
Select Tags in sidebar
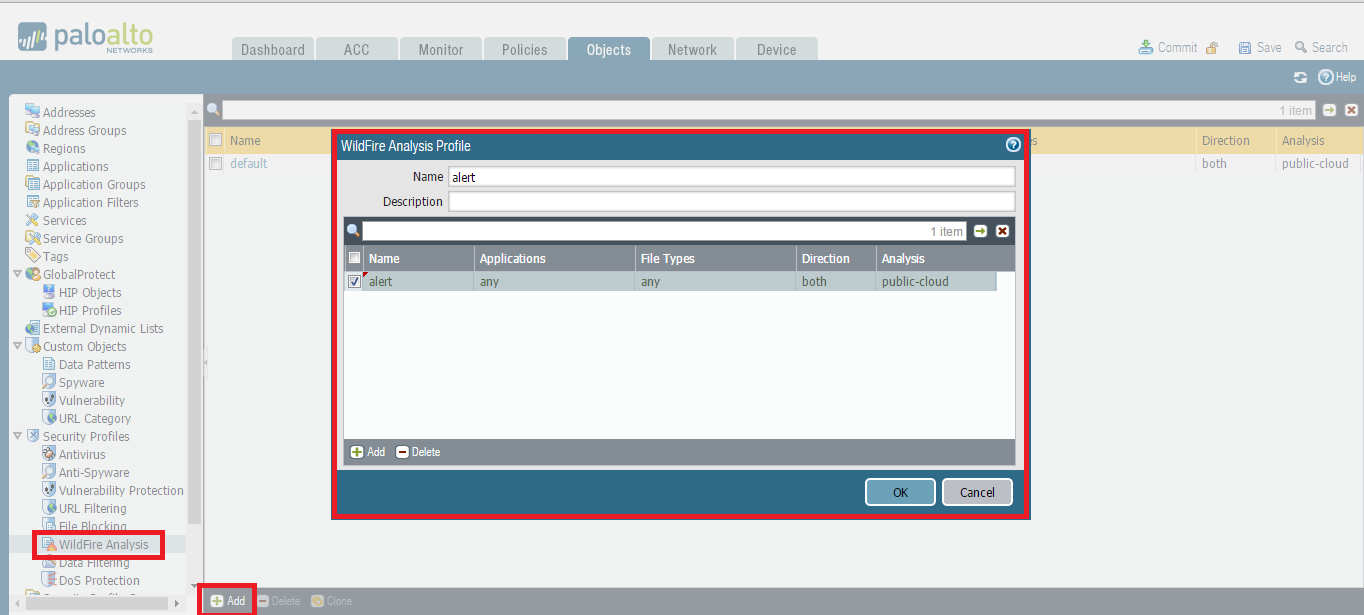pos(55,256)
